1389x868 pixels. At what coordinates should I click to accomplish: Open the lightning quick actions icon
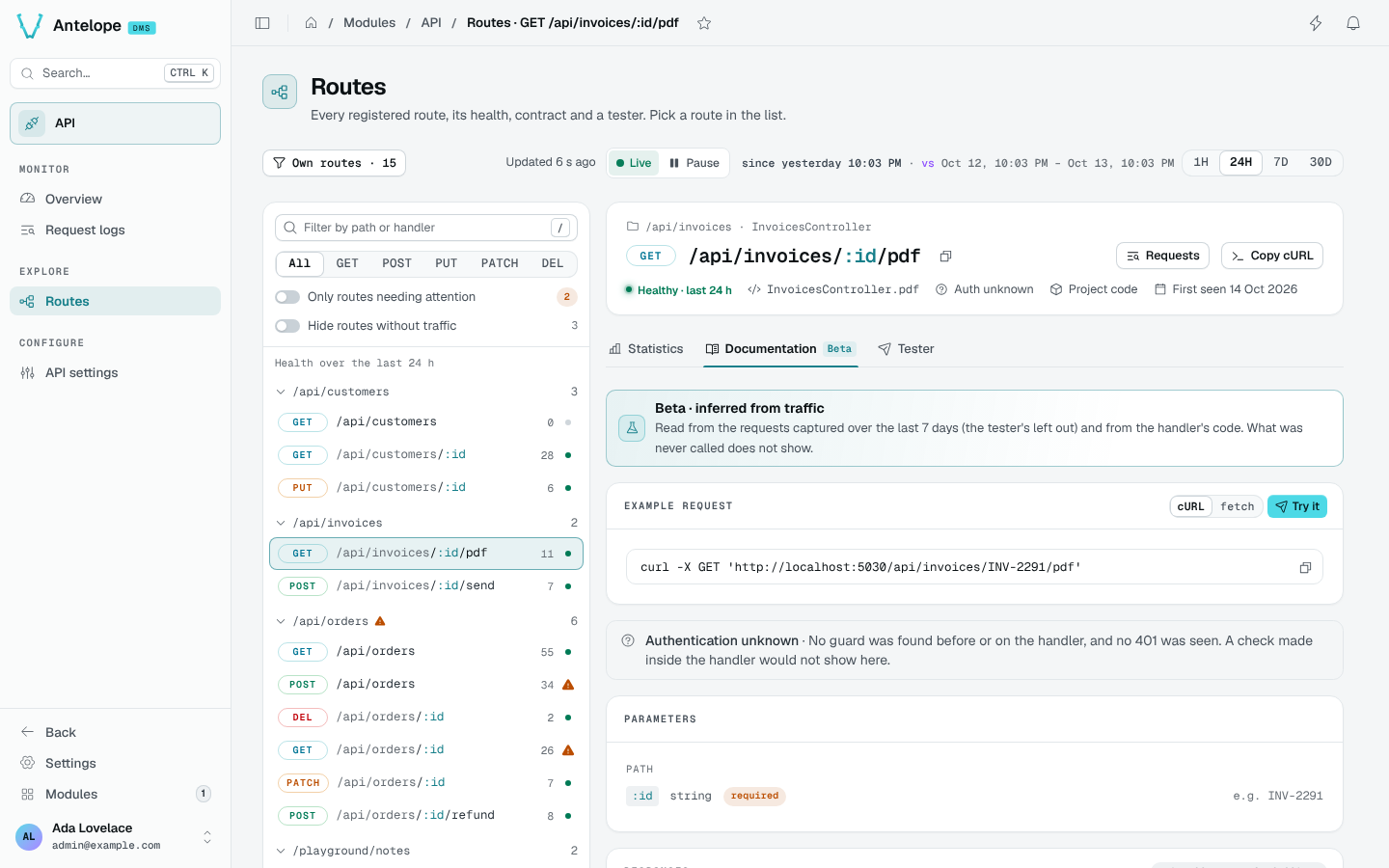tap(1316, 23)
